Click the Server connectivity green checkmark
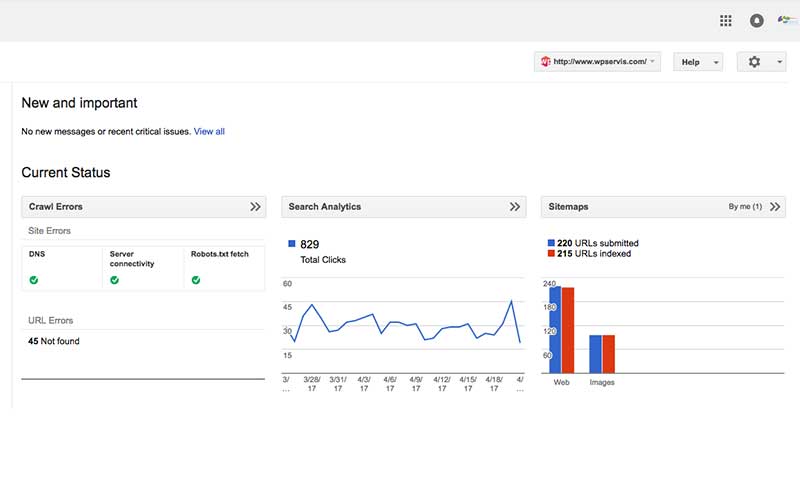Image resolution: width=800 pixels, height=500 pixels. (115, 280)
